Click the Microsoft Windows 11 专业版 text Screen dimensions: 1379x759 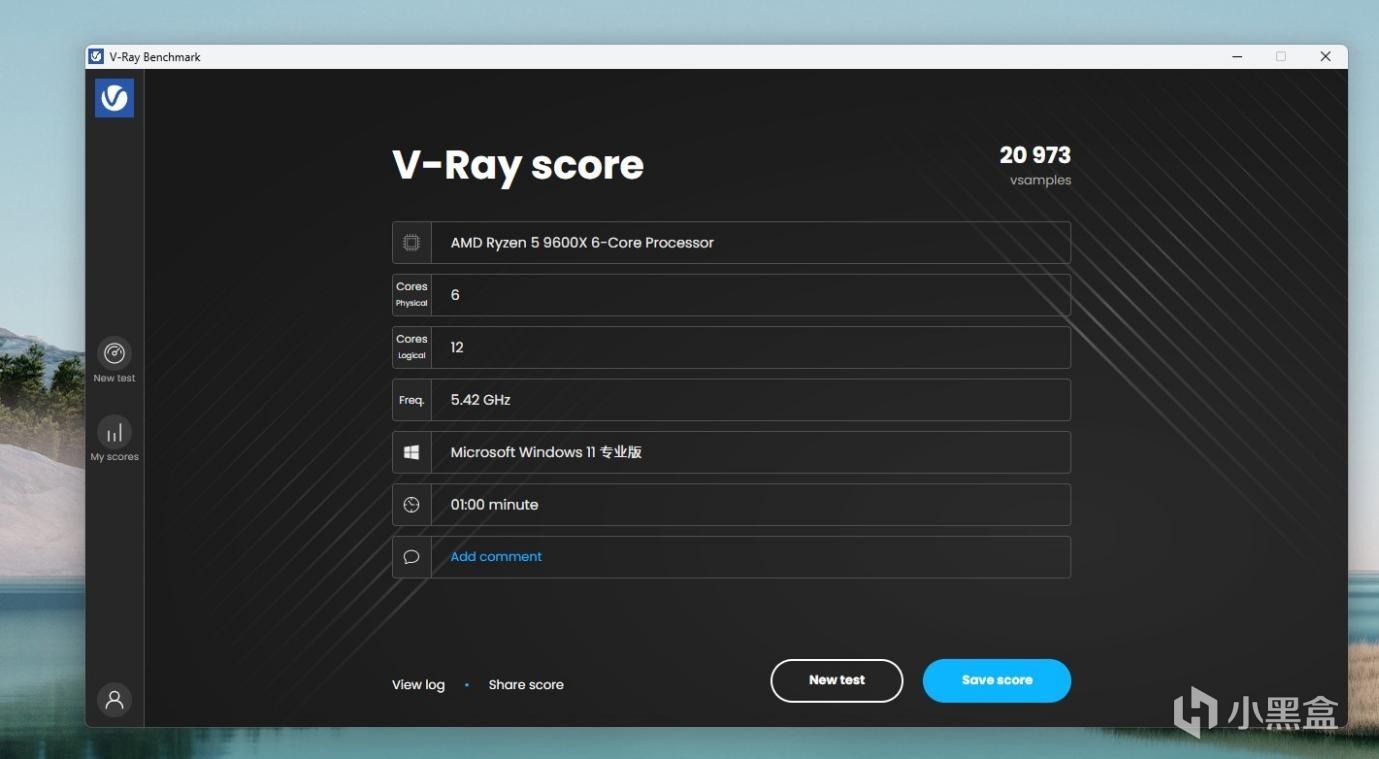coord(546,452)
